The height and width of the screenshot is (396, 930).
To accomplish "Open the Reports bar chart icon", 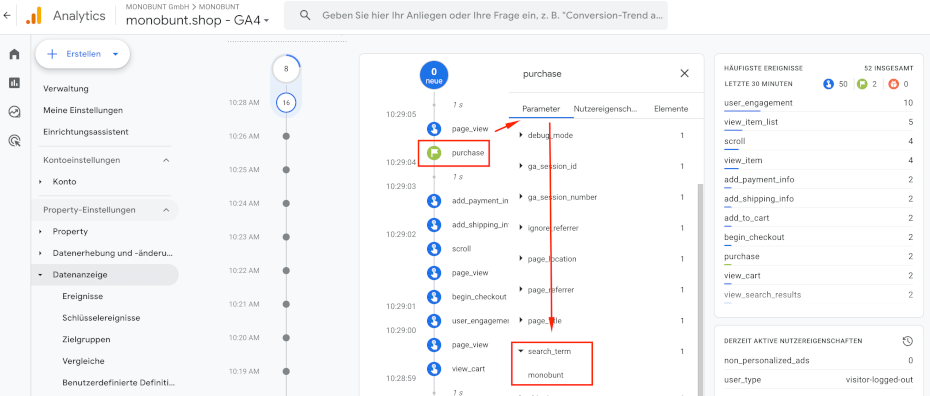I will click(15, 83).
